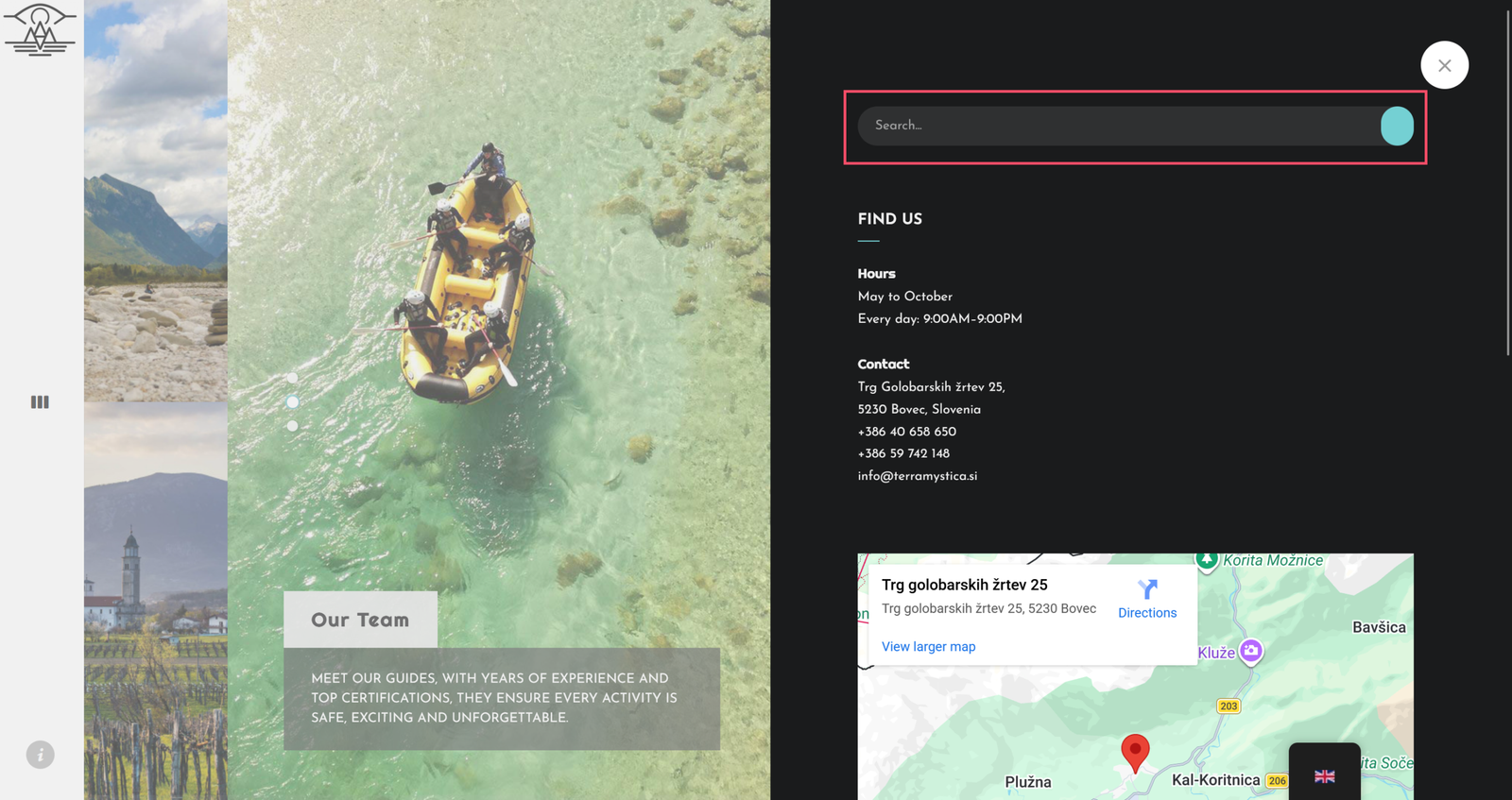Click the red location pin on the map
The width and height of the screenshot is (1512, 800).
pyautogui.click(x=1135, y=752)
